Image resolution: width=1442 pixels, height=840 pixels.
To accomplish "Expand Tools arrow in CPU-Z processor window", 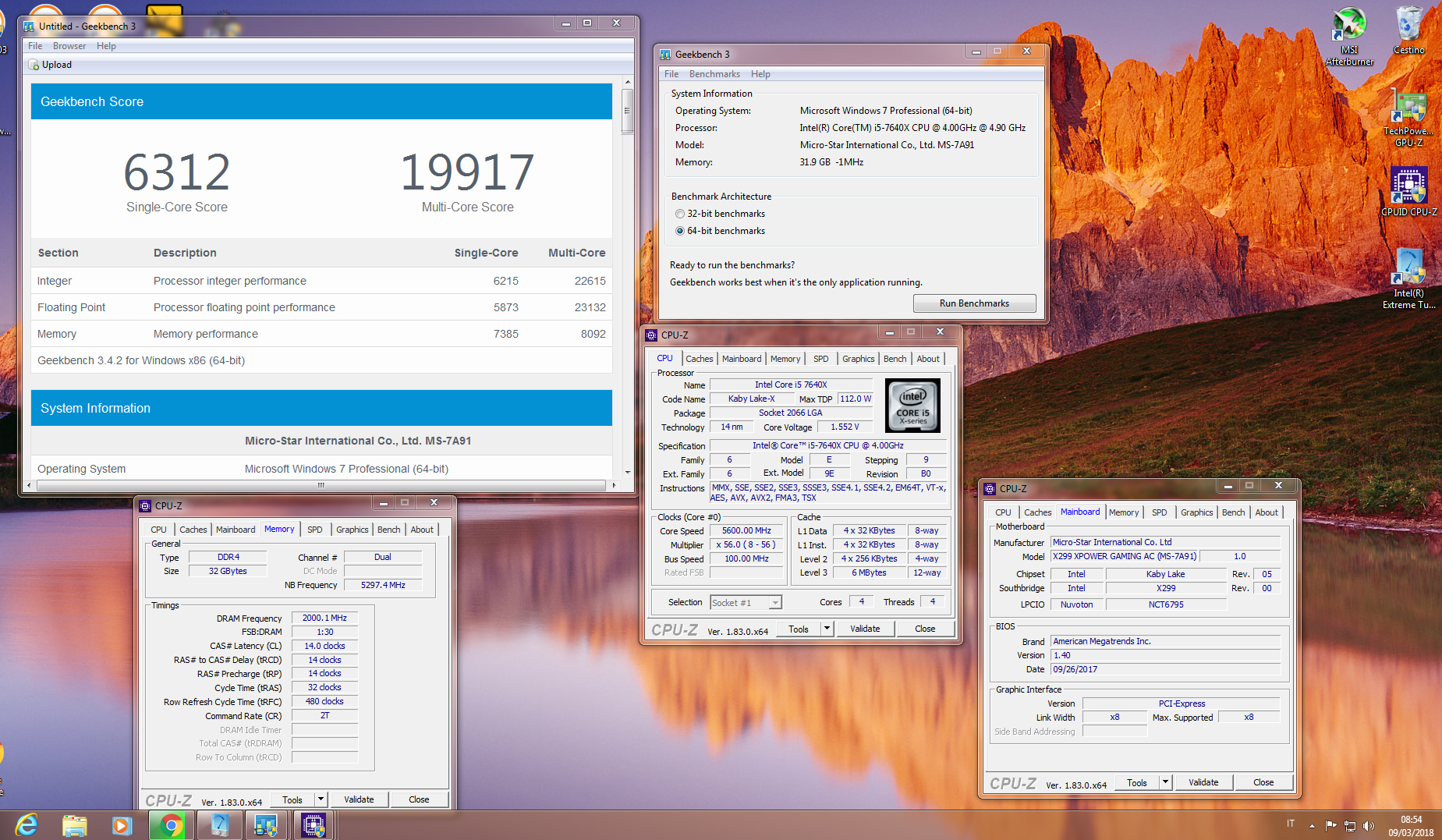I will pyautogui.click(x=827, y=629).
